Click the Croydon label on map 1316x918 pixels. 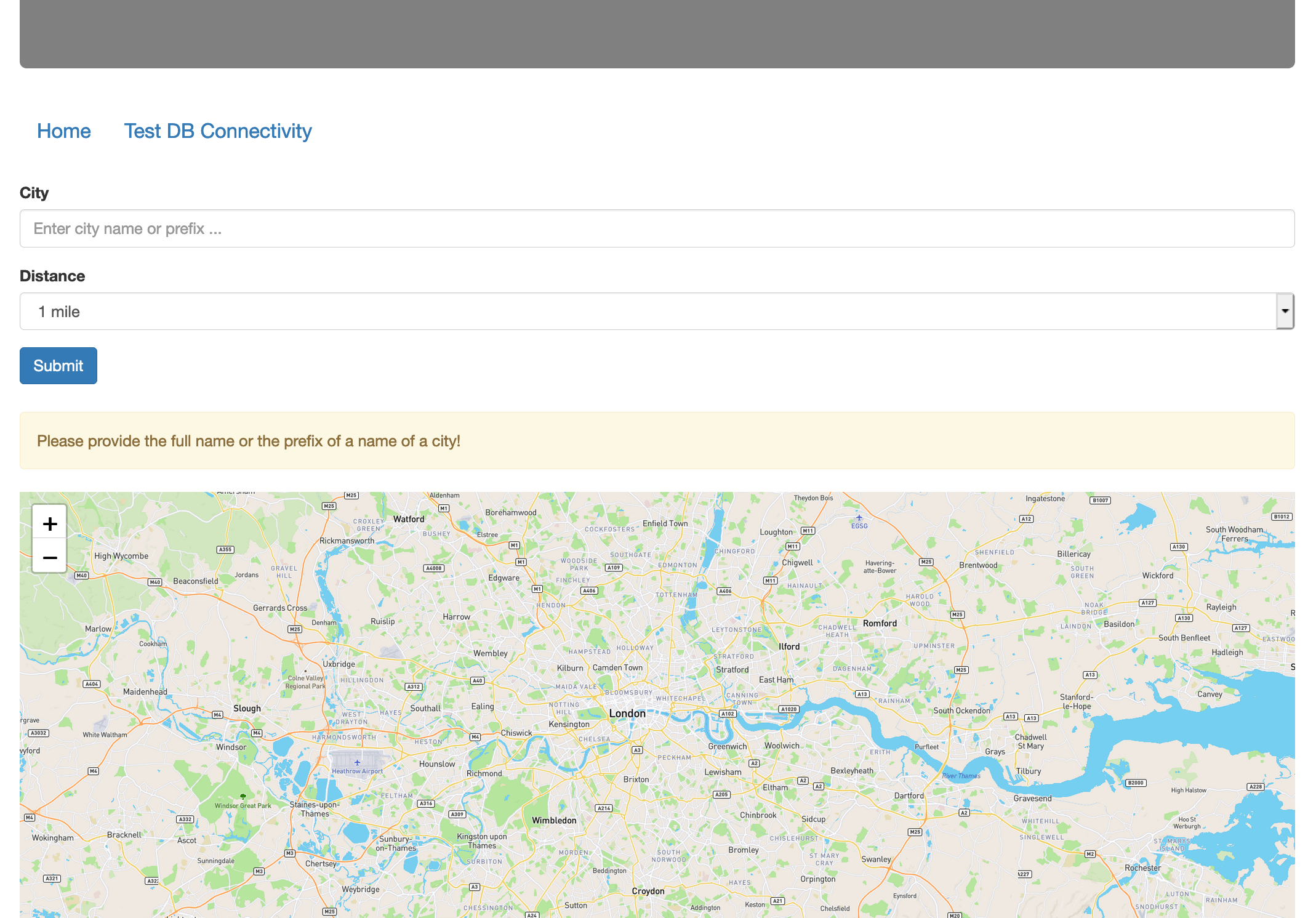648,891
